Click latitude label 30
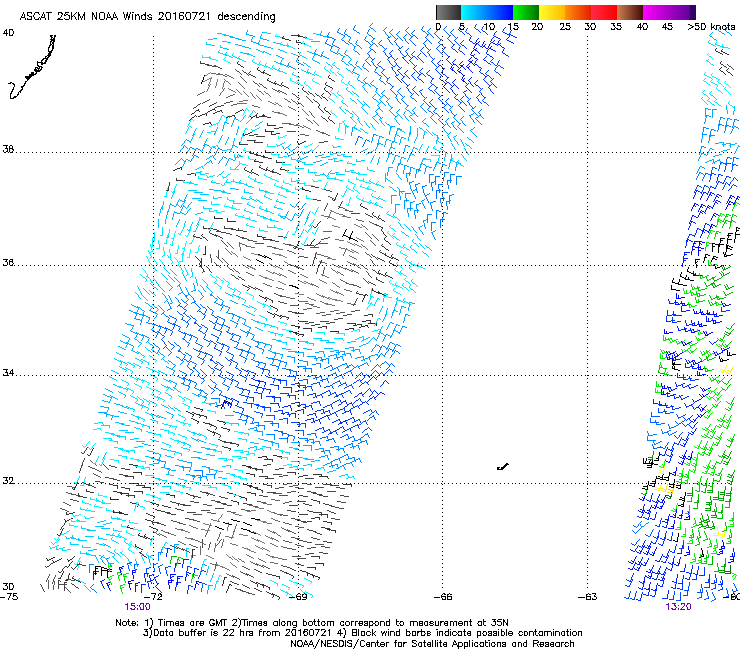Image resolution: width=740 pixels, height=650 pixels. [8, 587]
